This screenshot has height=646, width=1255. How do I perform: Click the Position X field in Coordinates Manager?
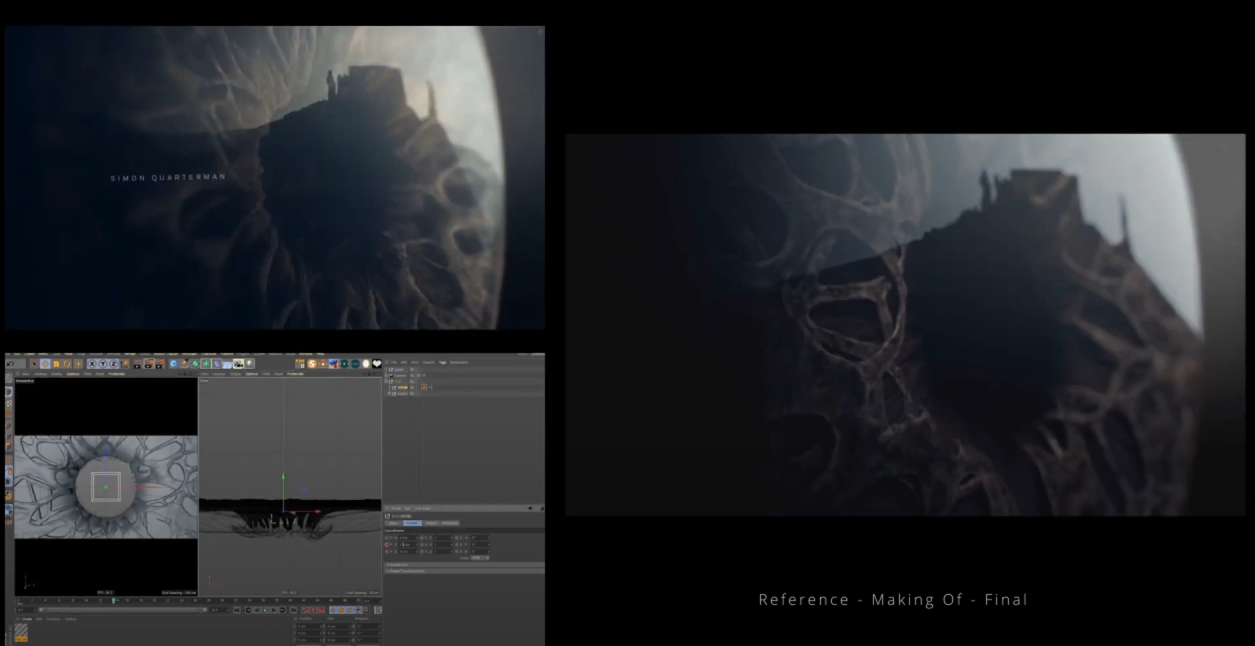pyautogui.click(x=308, y=626)
